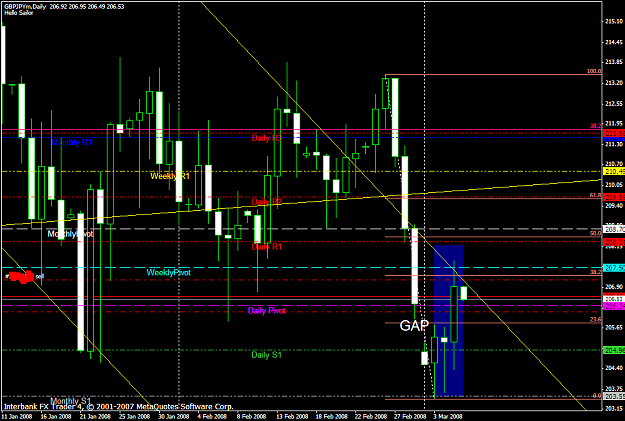Click the 210.05 price scale value
Image resolution: width=625 pixels, height=421 pixels.
(615, 185)
